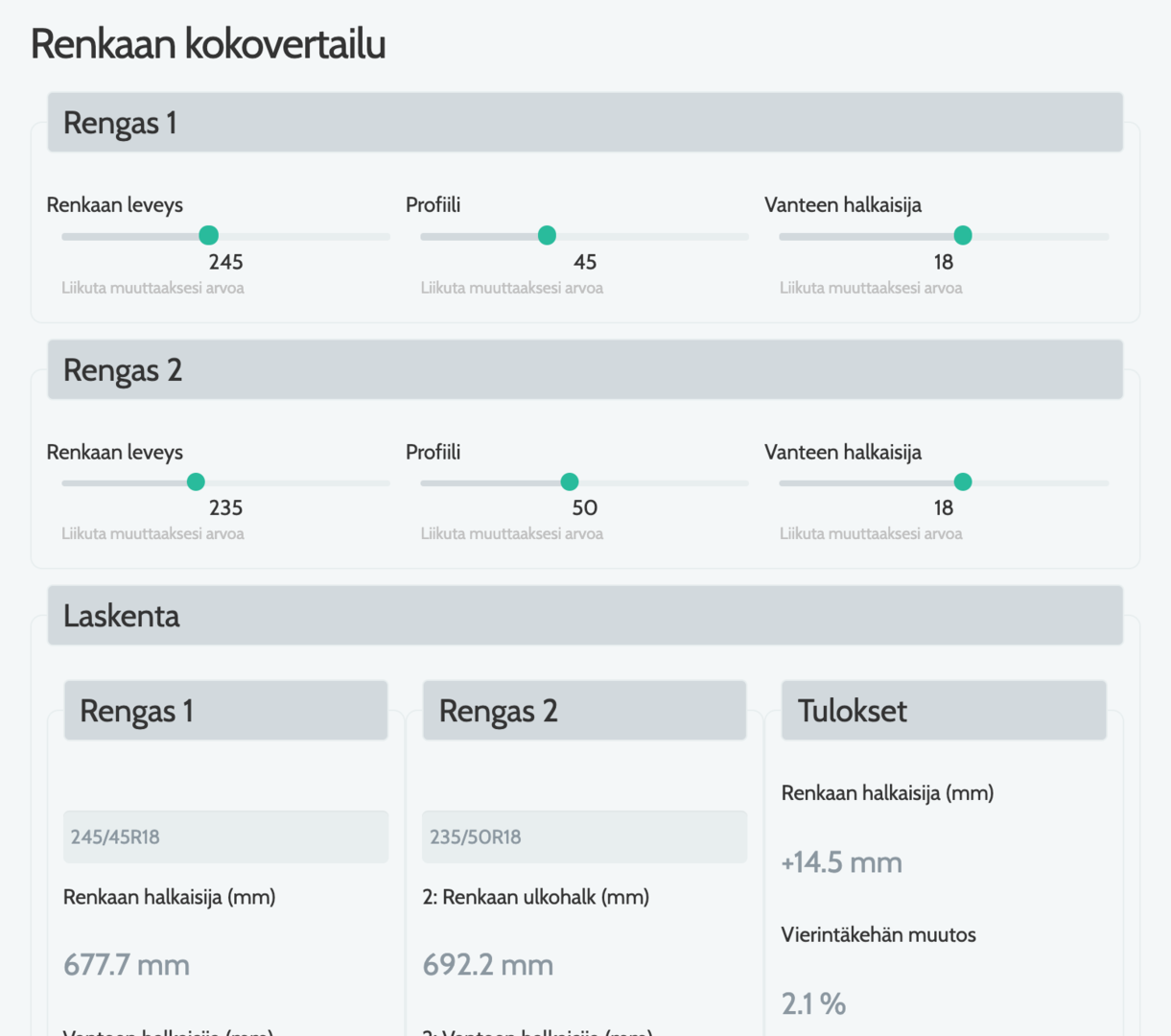Click the 677.7 mm diameter value
The width and height of the screenshot is (1171, 1036).
click(127, 964)
